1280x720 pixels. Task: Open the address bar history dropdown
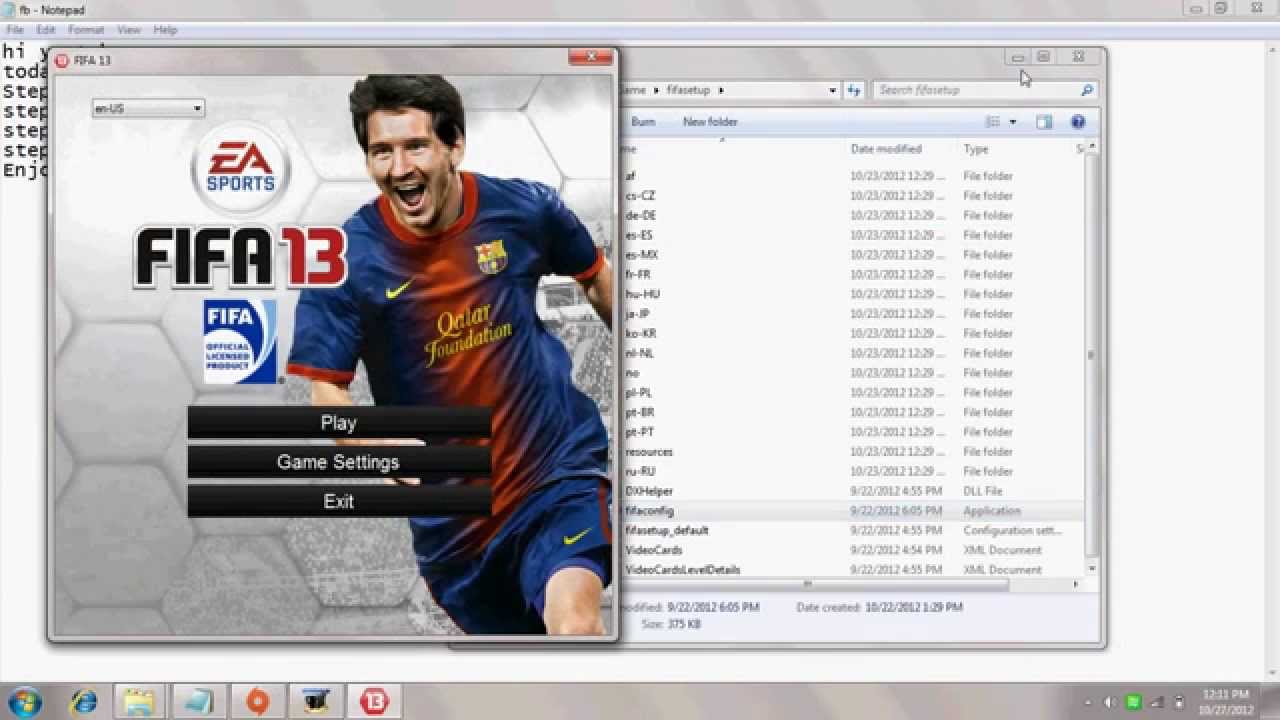(x=832, y=90)
